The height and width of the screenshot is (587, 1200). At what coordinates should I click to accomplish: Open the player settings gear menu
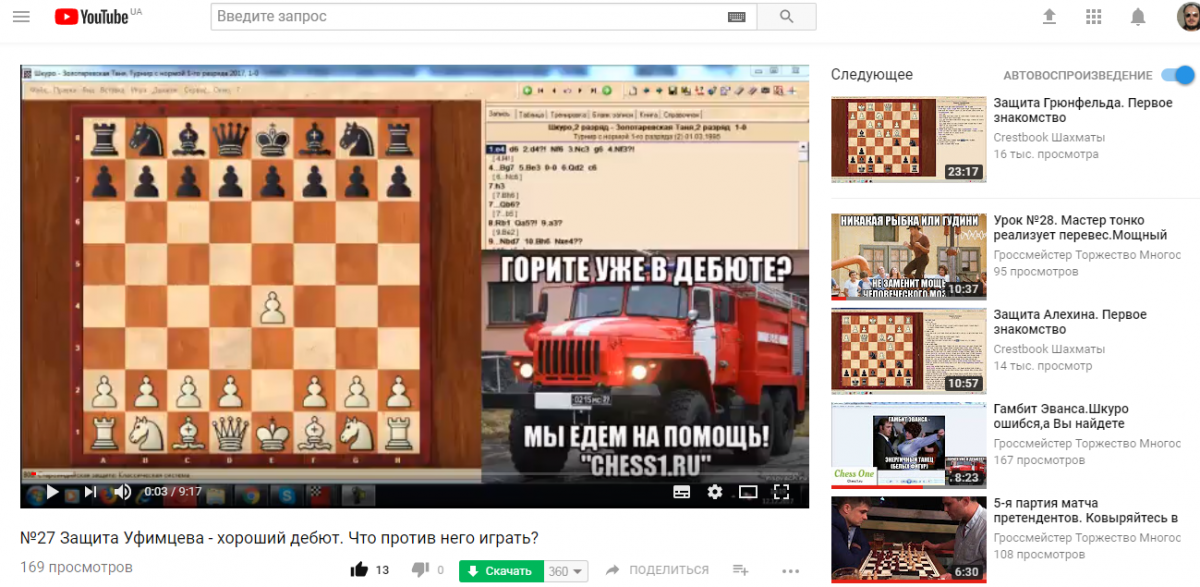click(715, 492)
